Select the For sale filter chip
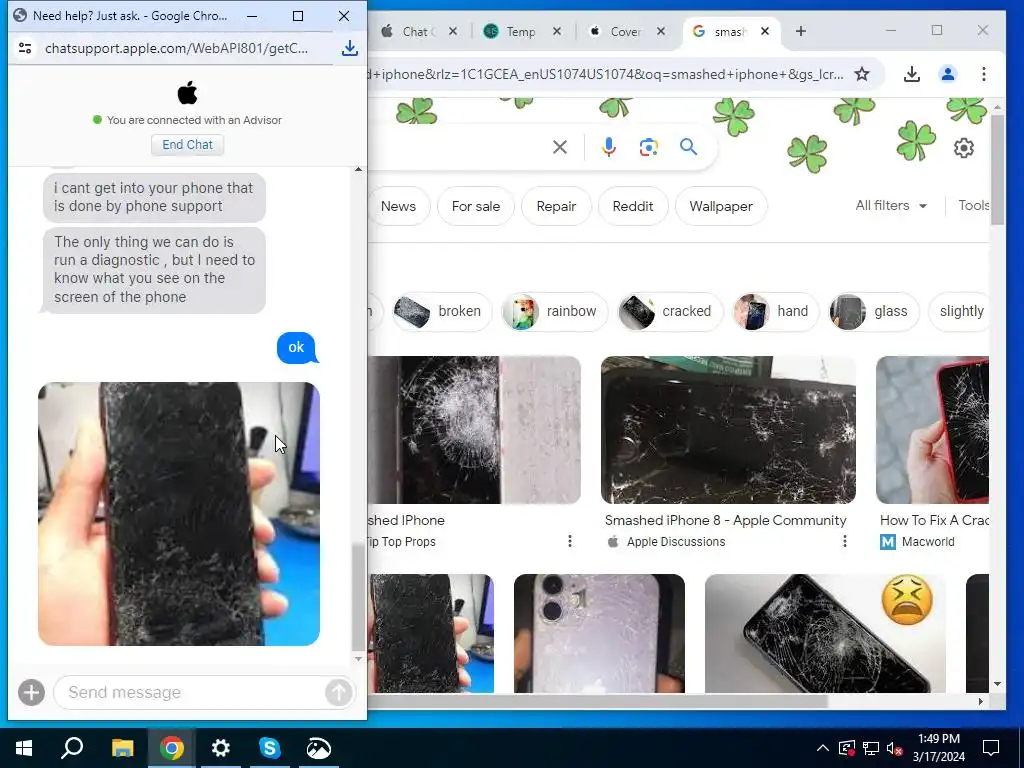This screenshot has height=768, width=1024. [x=475, y=206]
